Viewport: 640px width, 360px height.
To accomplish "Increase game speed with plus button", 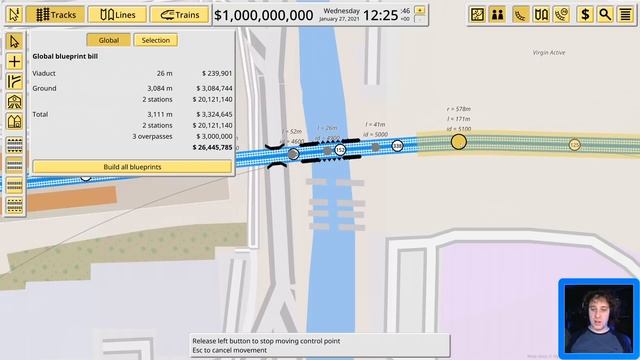I will coord(420,10).
